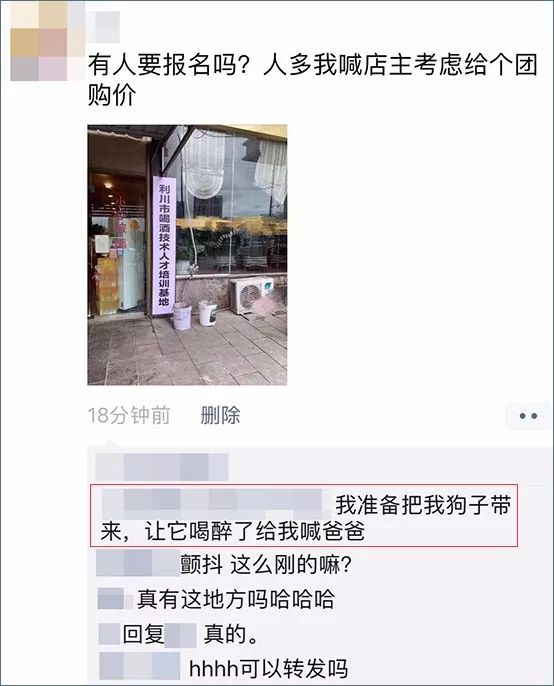Click the 删除 delete link
Viewport: 554px width, 686px height.
click(x=220, y=415)
